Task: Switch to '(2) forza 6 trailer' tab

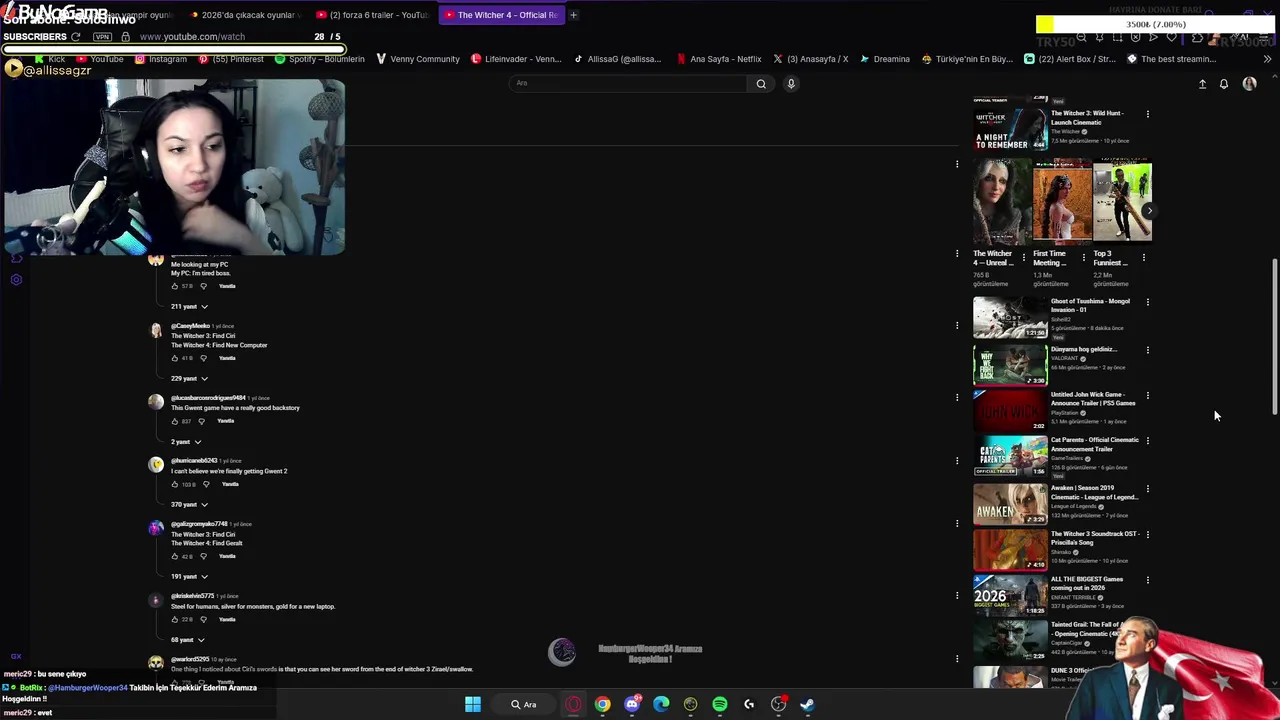Action: pos(372,15)
